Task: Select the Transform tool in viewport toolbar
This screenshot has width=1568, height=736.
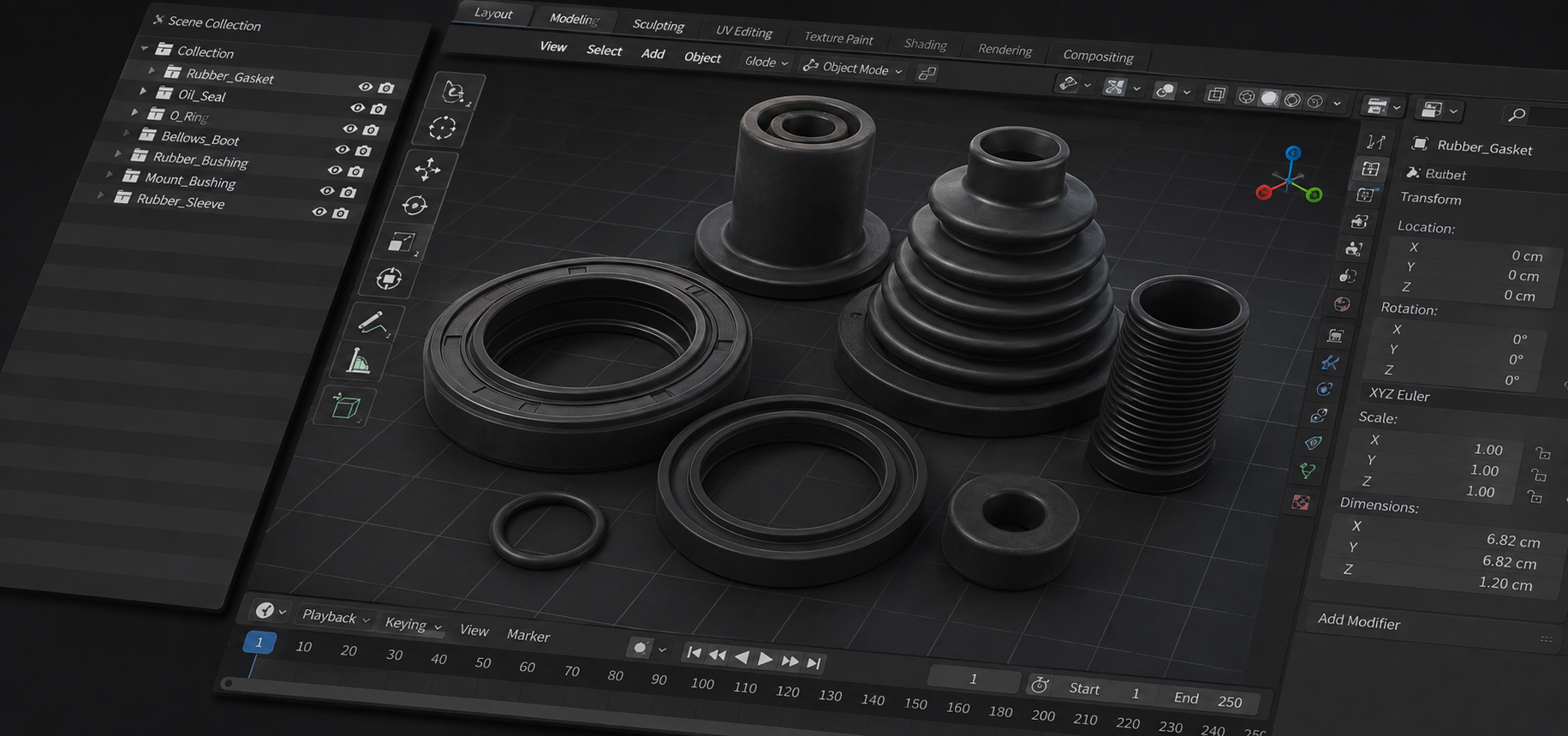Action: 389,279
